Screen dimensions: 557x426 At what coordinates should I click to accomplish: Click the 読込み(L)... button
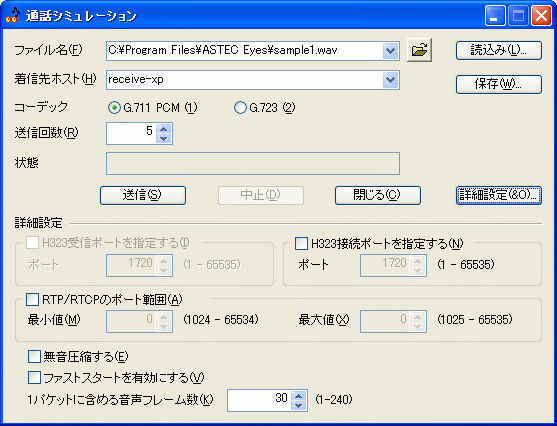click(499, 50)
